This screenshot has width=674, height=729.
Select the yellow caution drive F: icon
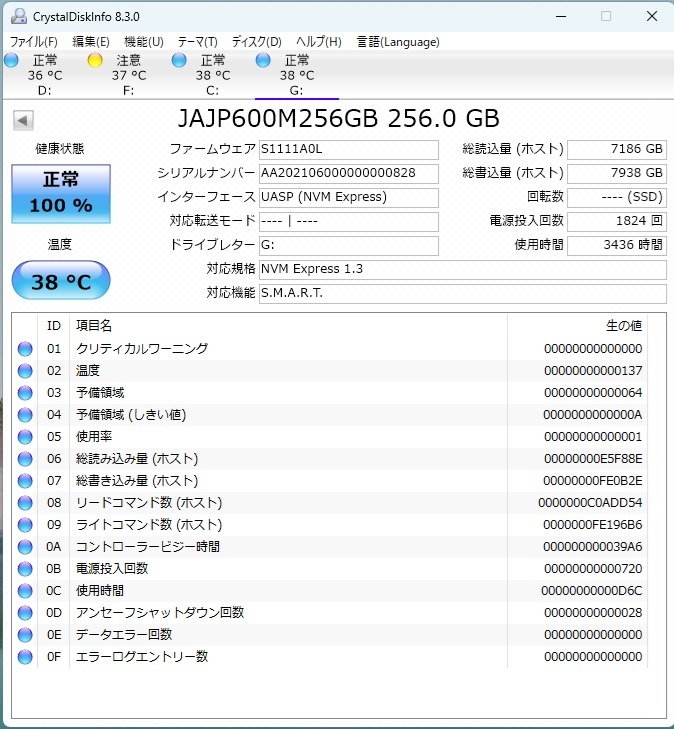click(x=96, y=61)
